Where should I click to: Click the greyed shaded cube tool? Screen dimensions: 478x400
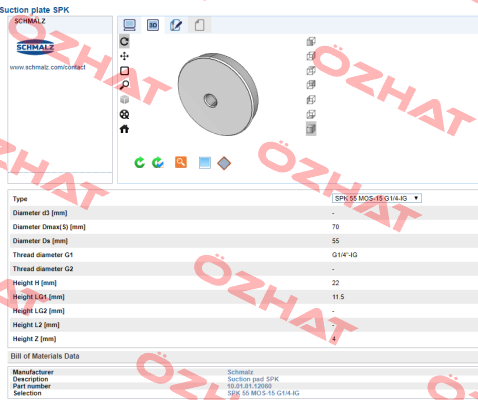124,99
